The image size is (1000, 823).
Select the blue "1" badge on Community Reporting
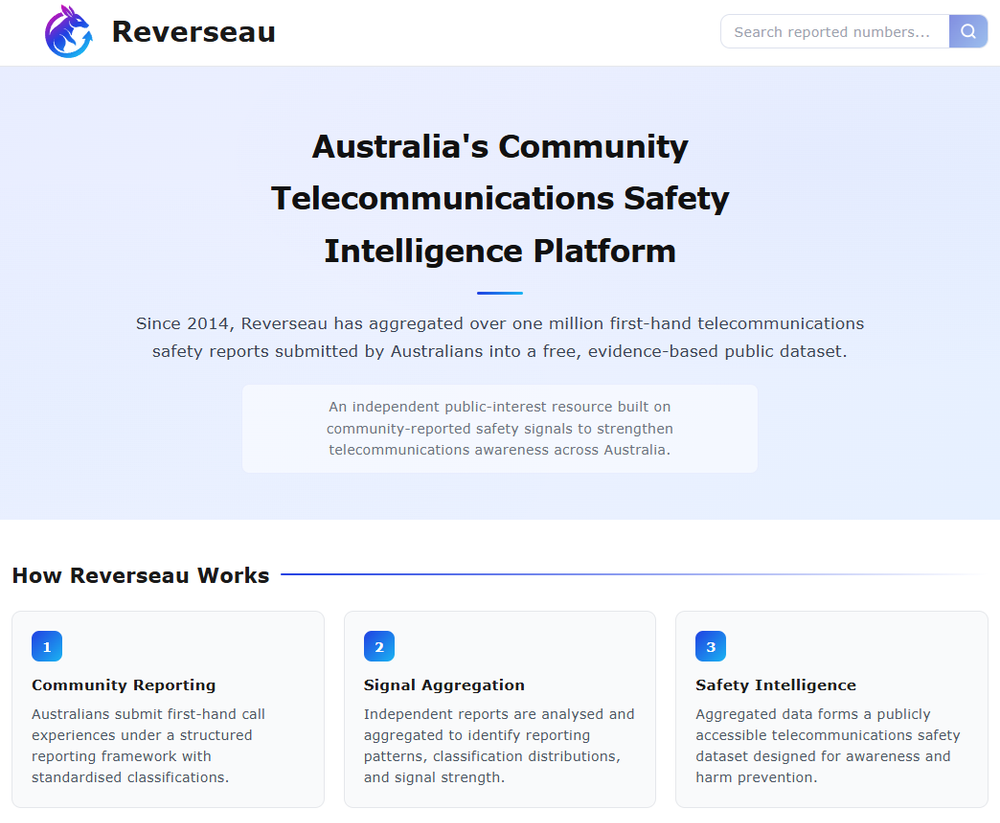(47, 646)
